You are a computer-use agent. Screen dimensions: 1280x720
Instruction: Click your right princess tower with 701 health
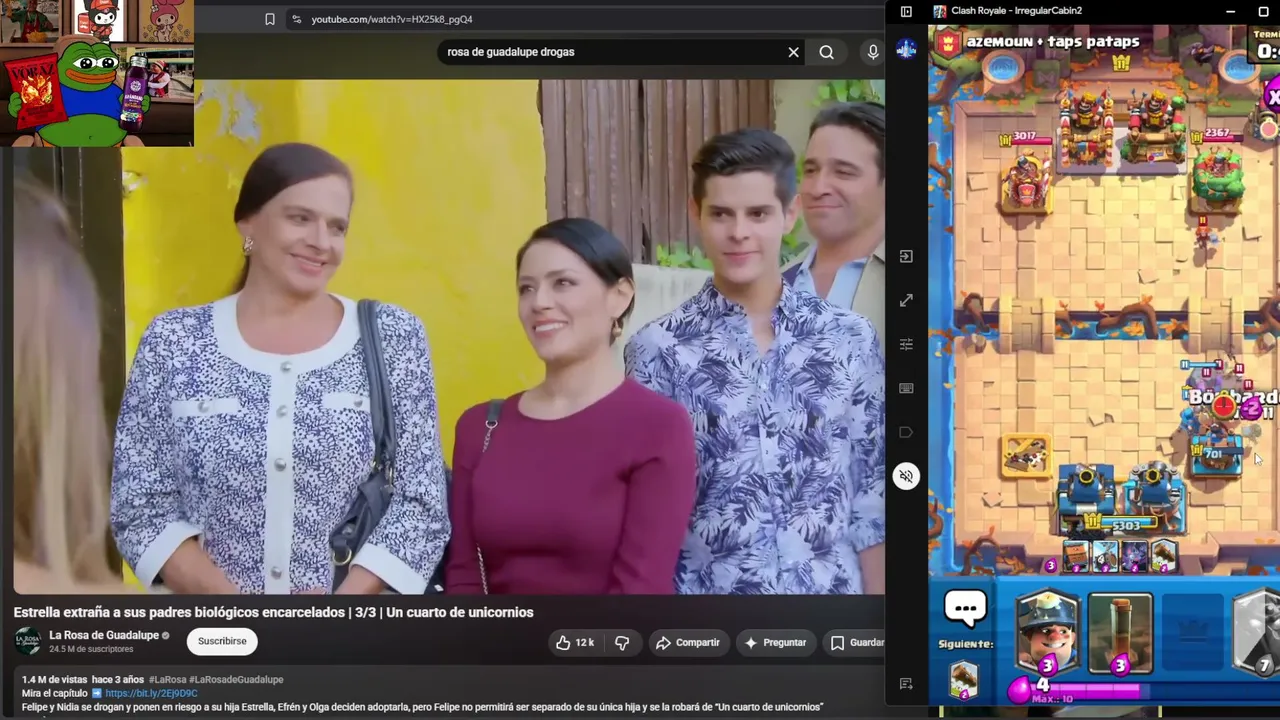pos(1217,452)
